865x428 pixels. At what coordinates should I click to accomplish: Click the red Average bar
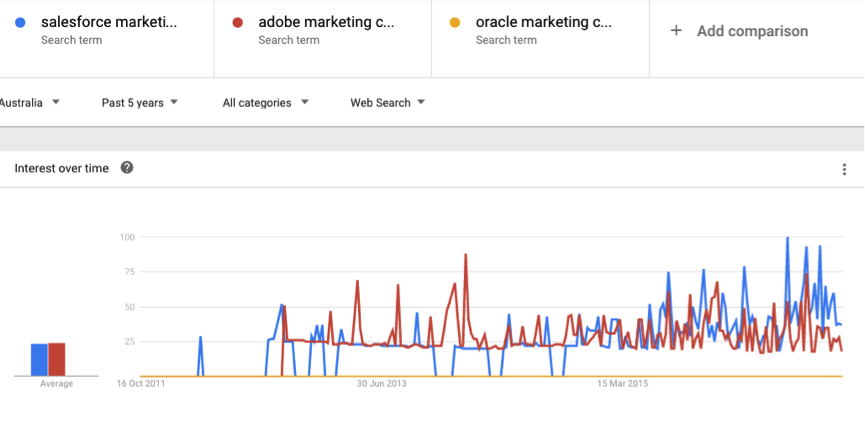(x=57, y=360)
